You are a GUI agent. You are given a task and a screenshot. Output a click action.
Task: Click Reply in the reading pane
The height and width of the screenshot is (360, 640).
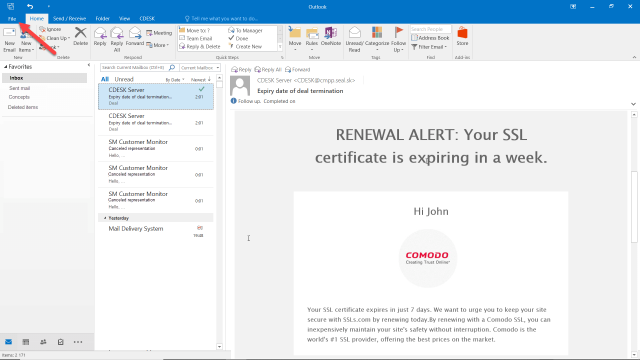(241, 70)
